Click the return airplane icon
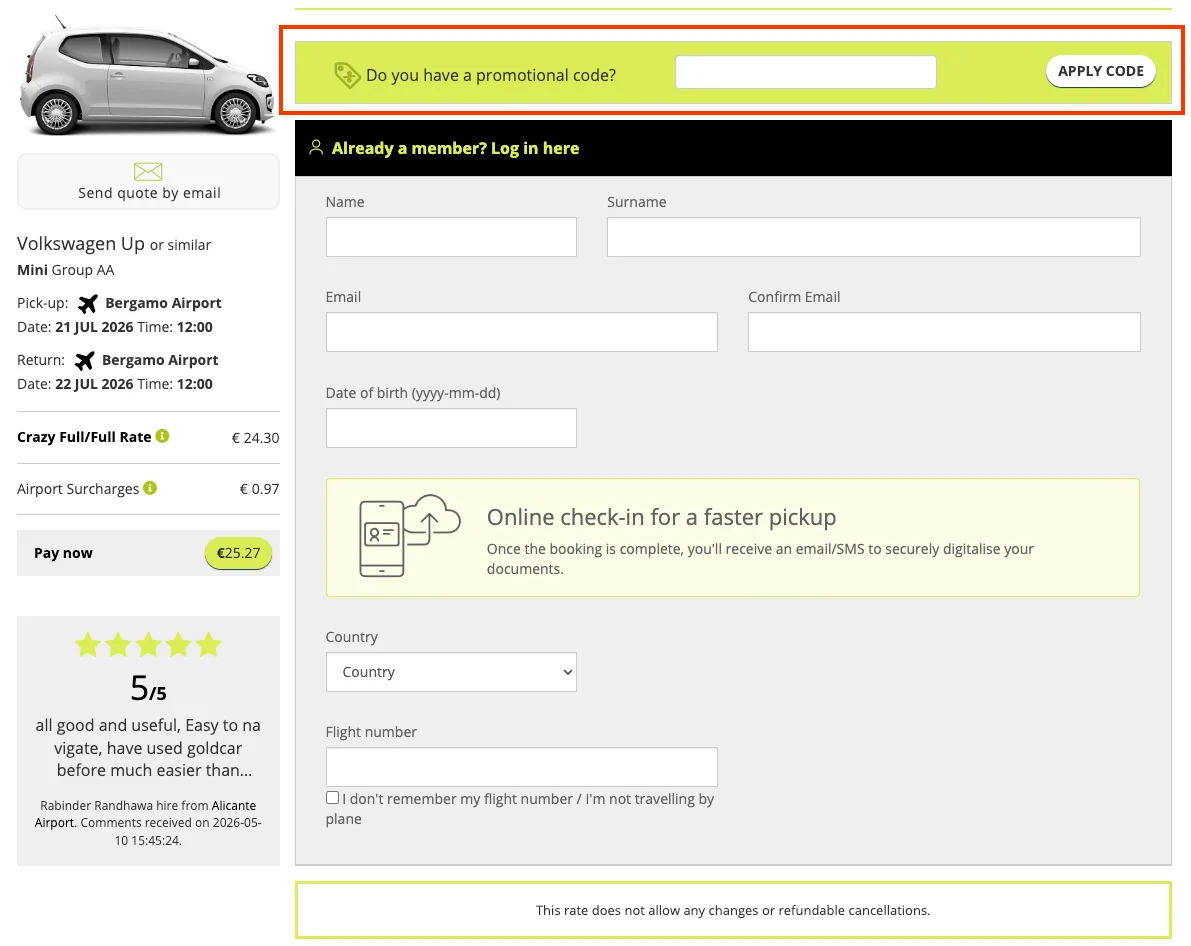Viewport: 1191px width, 946px height. (84, 360)
